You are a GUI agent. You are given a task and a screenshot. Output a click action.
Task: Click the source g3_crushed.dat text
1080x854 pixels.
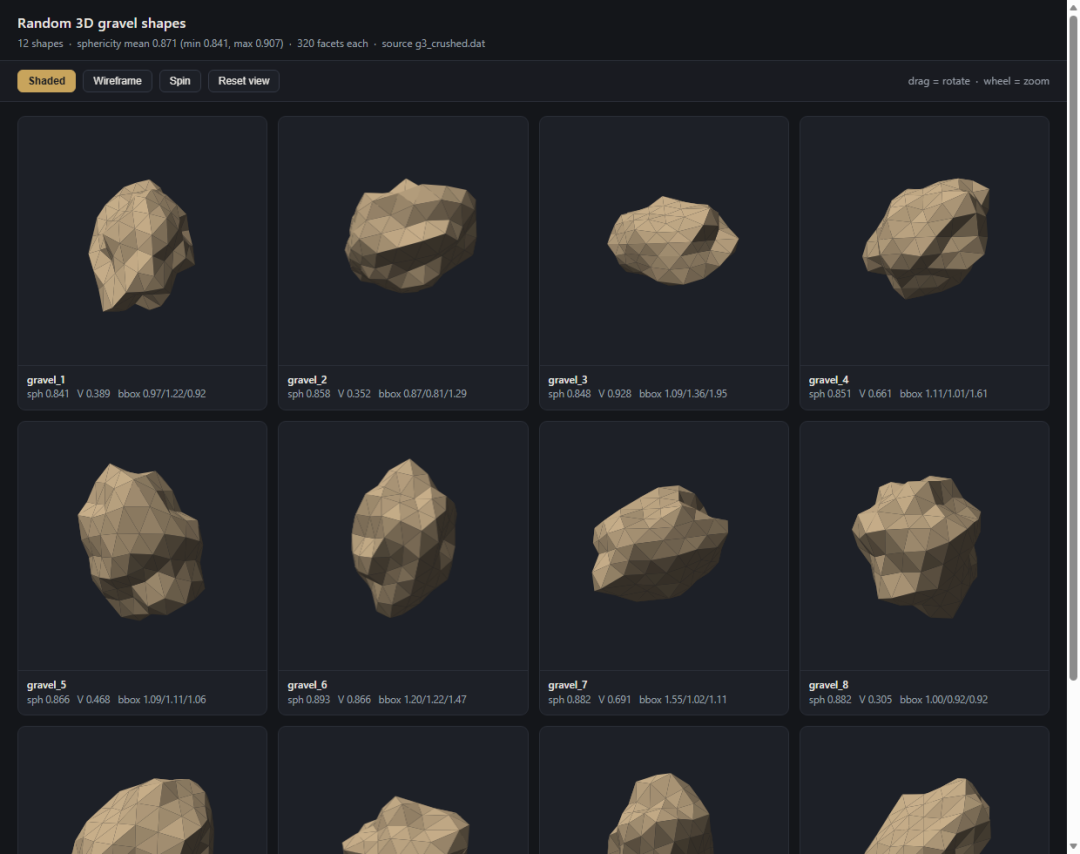tap(433, 43)
